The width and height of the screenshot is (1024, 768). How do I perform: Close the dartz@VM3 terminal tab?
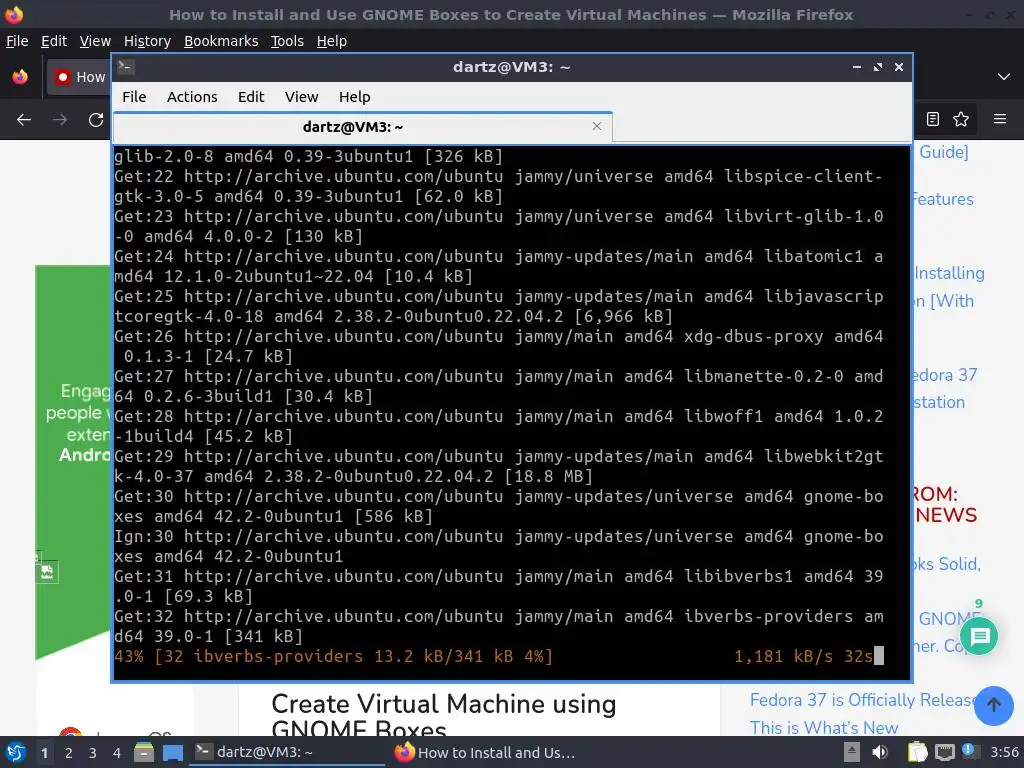(x=597, y=126)
